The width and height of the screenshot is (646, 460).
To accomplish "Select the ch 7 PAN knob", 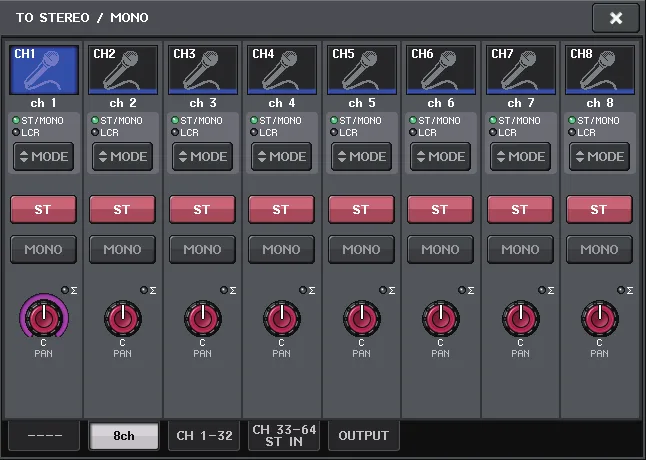I will (521, 318).
